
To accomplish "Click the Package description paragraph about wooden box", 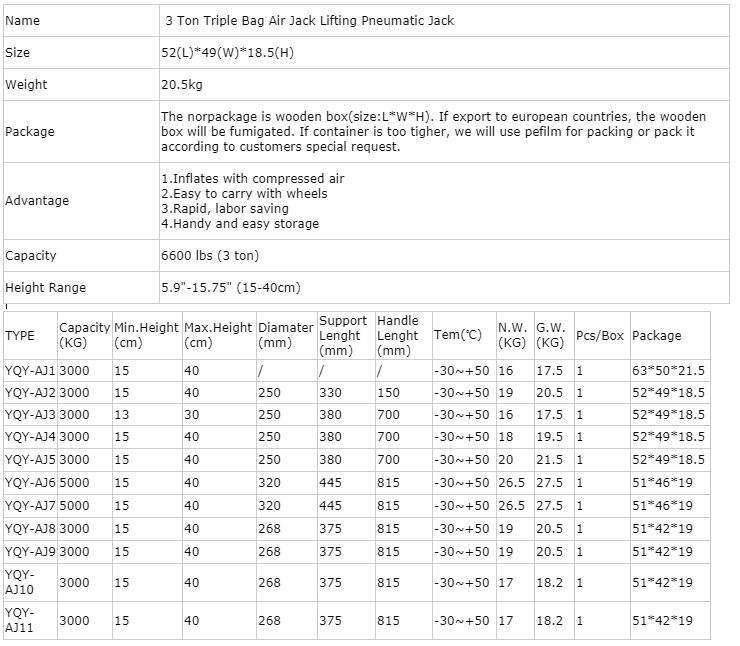I will (428, 132).
